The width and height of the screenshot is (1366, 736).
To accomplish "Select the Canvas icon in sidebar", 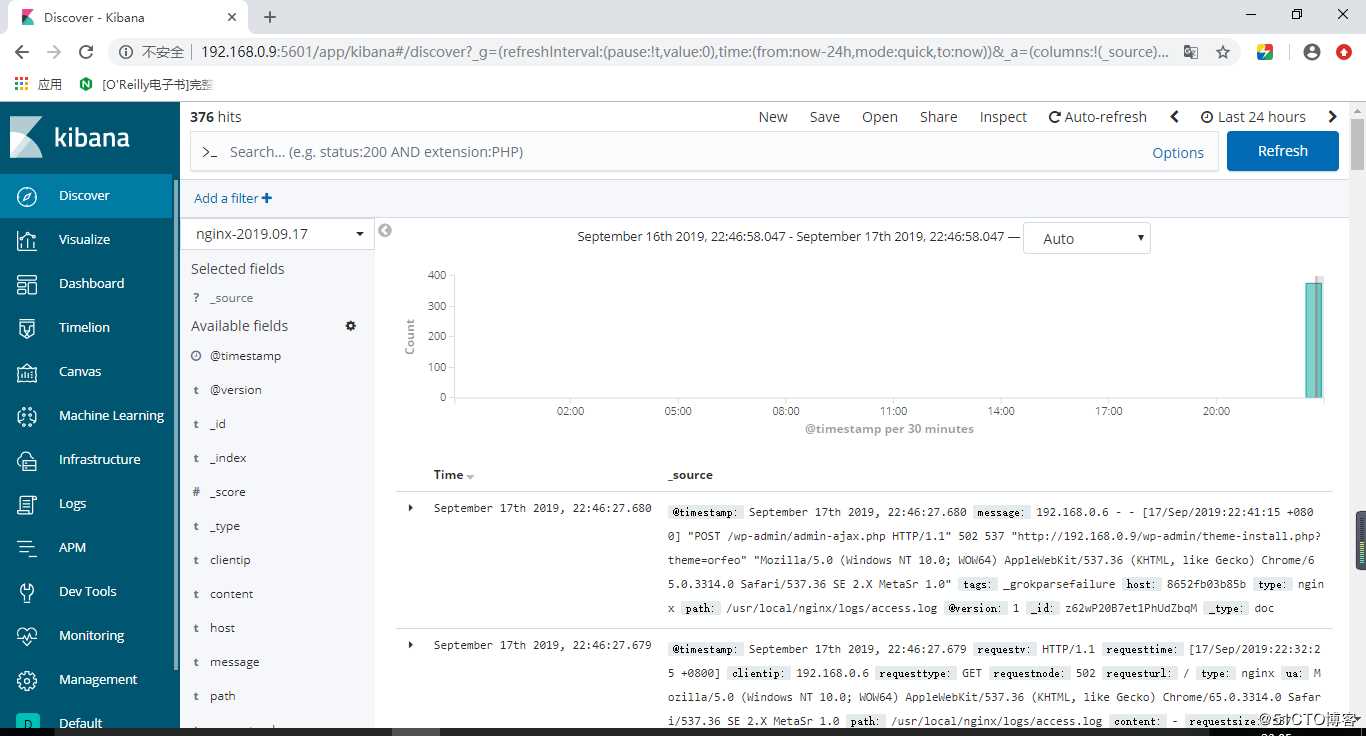I will click(27, 372).
